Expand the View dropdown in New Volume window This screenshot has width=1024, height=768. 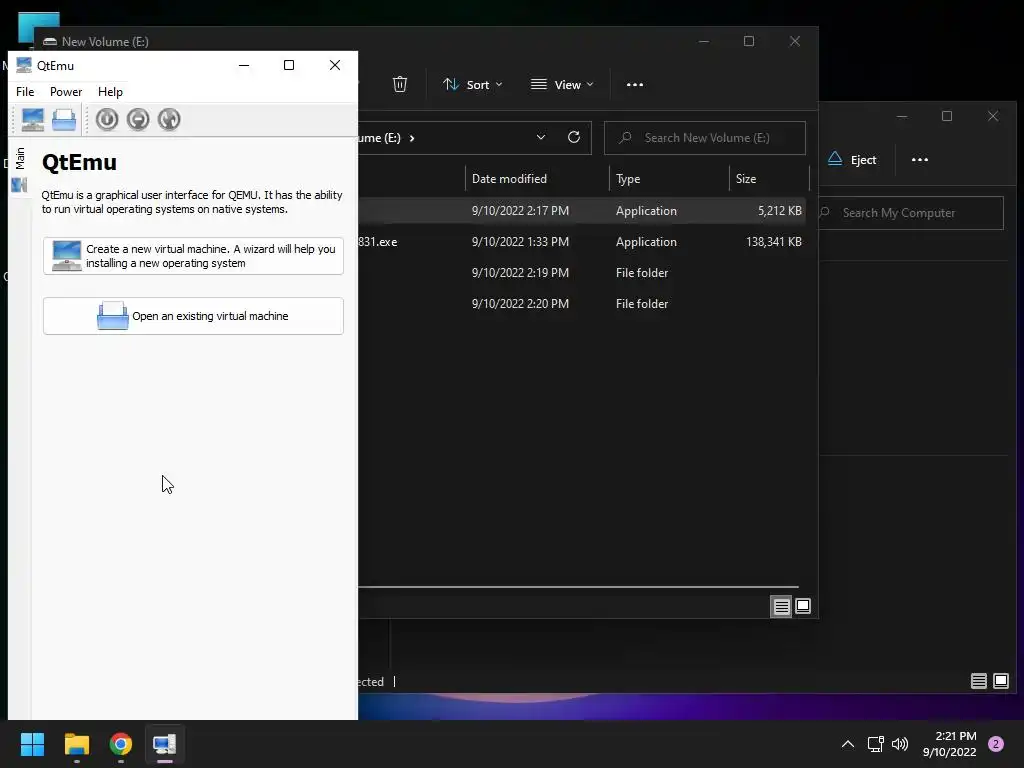562,85
